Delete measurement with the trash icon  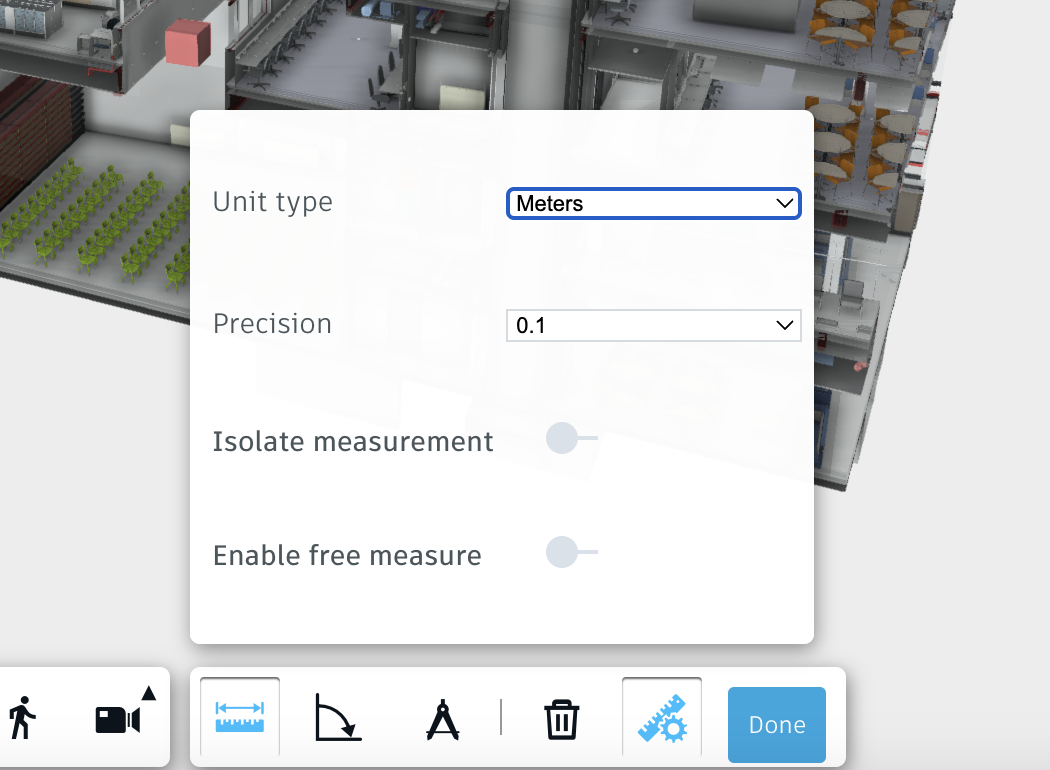[561, 719]
